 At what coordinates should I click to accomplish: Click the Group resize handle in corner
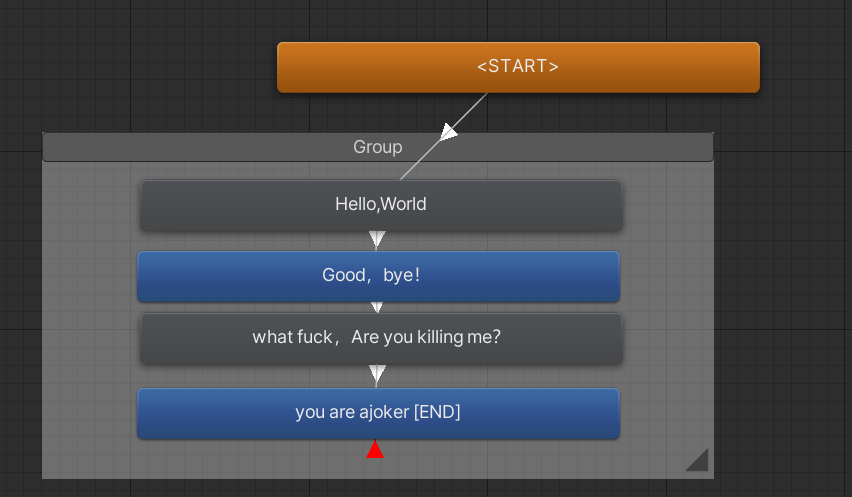tap(697, 460)
